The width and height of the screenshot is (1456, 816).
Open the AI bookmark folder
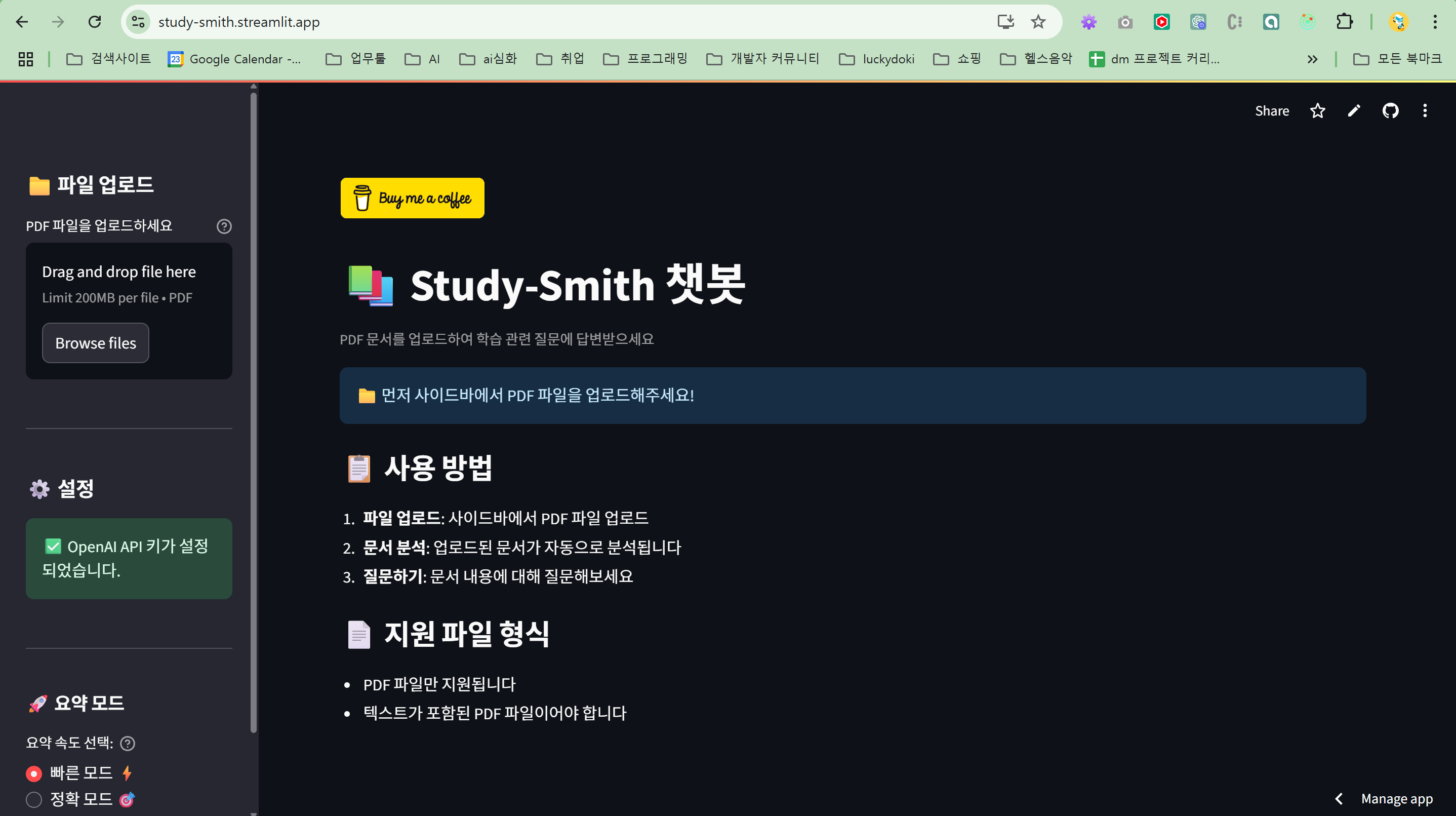coord(422,59)
